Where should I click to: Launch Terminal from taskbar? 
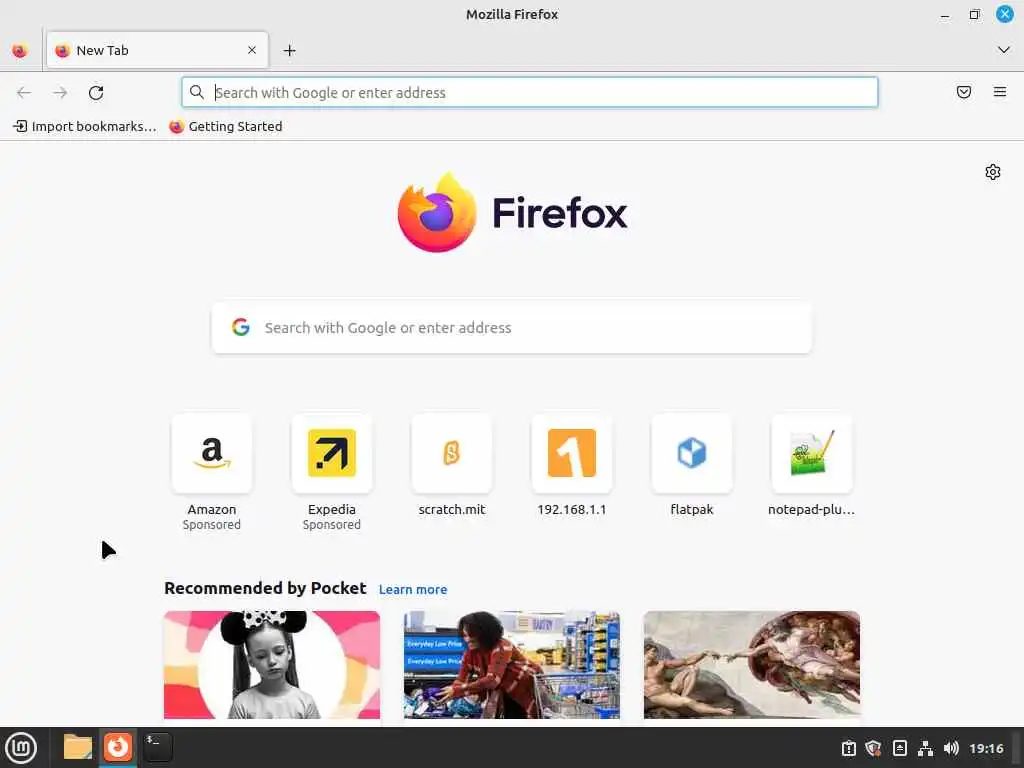158,747
